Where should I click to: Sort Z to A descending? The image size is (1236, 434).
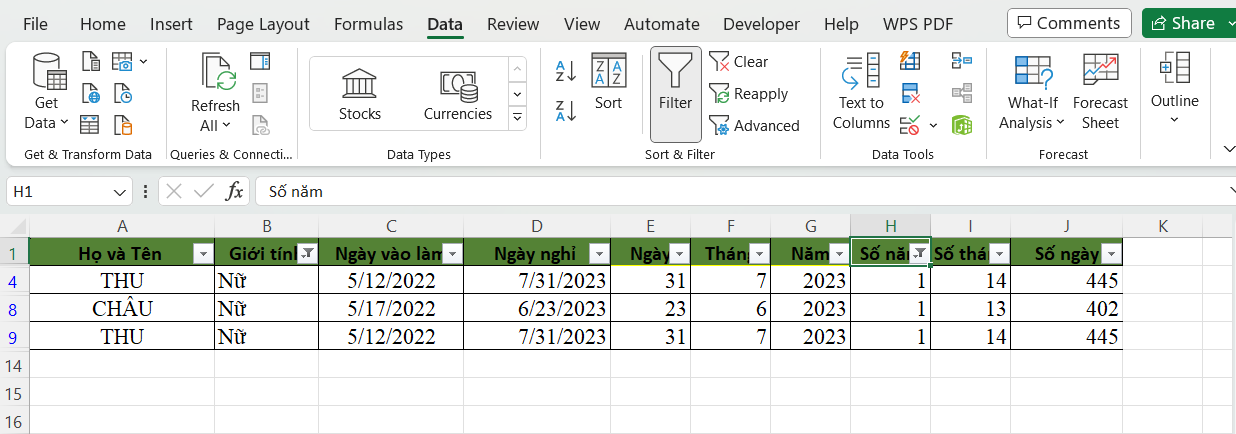pos(566,110)
